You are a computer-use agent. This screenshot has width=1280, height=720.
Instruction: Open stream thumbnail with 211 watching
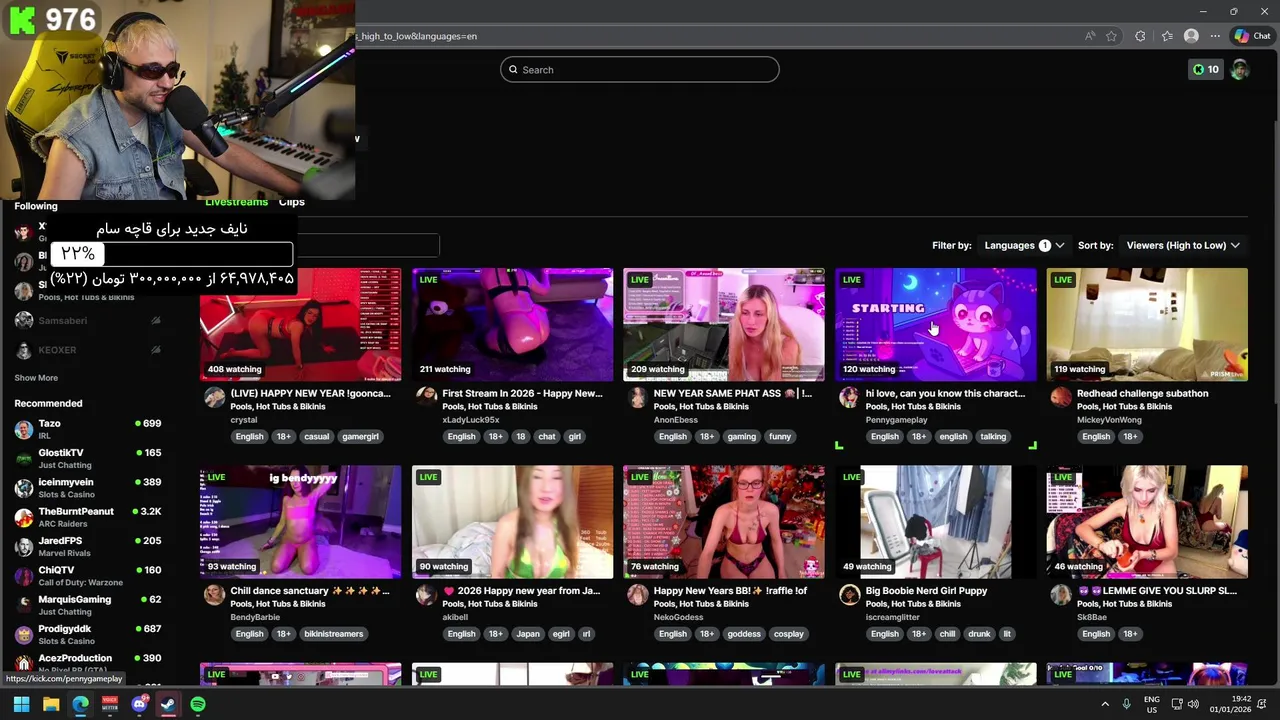[513, 324]
